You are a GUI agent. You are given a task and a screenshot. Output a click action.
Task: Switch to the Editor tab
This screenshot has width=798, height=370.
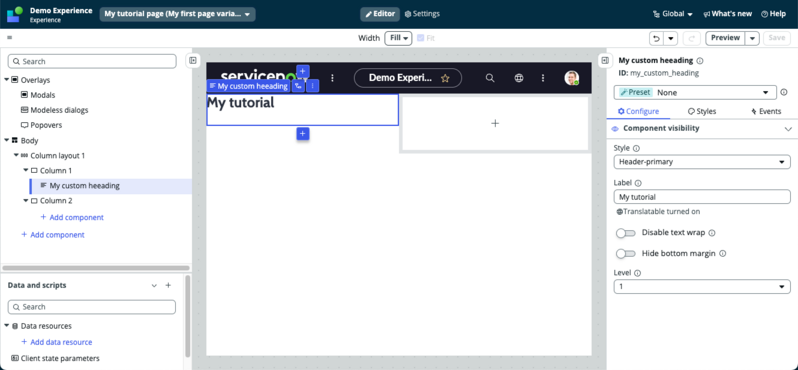click(x=380, y=14)
